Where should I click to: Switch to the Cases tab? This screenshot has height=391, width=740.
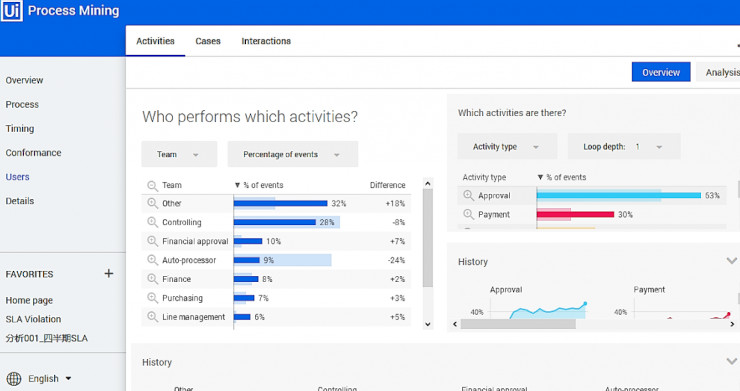(208, 41)
